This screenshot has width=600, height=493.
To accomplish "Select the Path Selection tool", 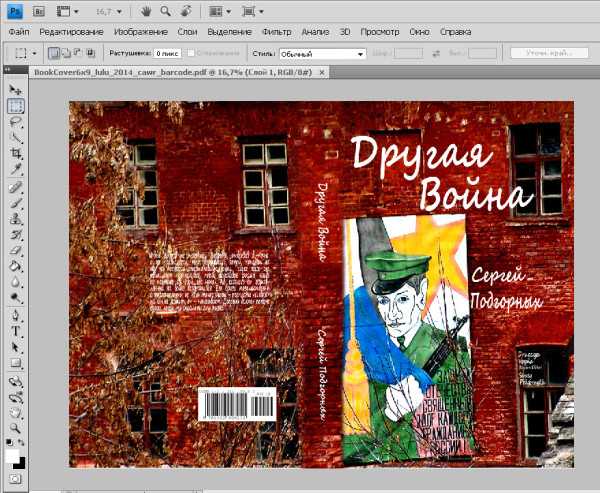I will coord(16,347).
